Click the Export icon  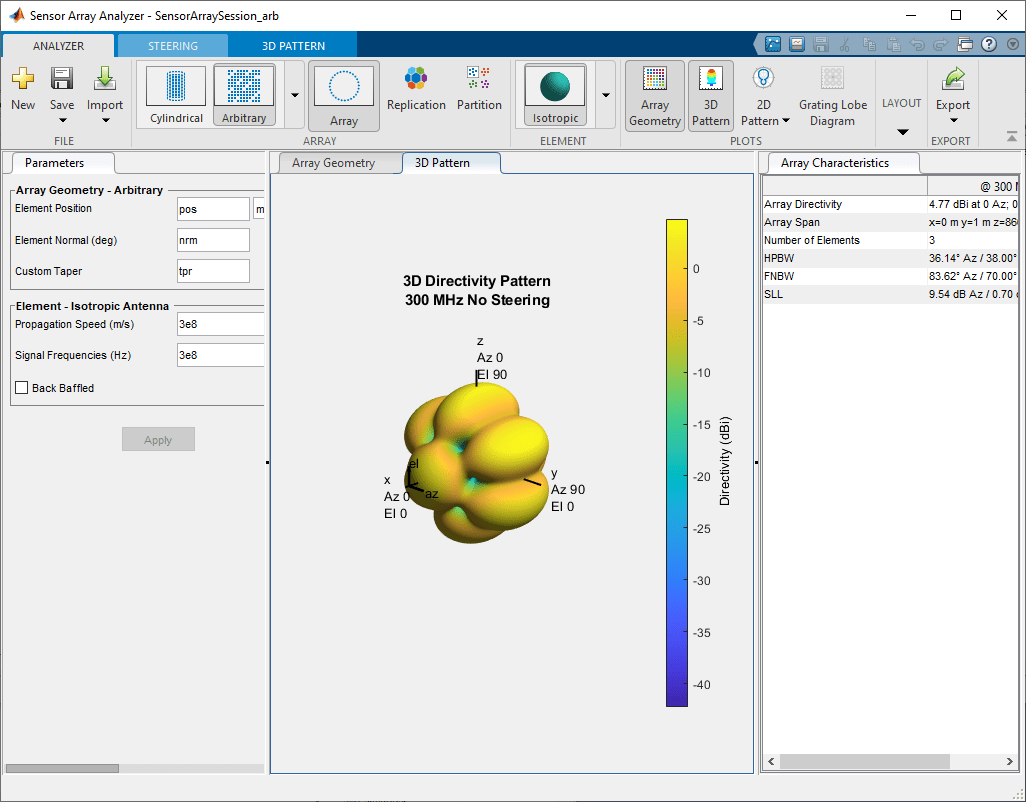point(952,80)
